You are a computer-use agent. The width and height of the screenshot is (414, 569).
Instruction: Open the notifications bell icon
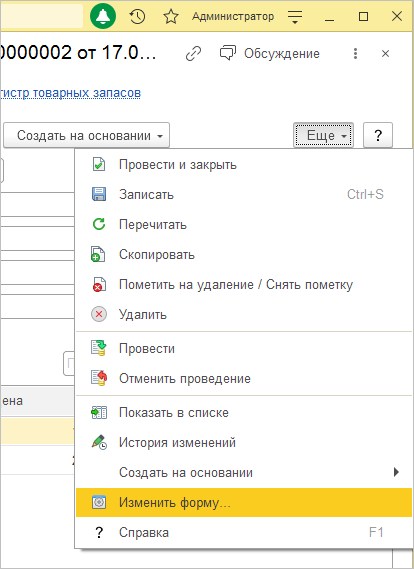coord(103,16)
